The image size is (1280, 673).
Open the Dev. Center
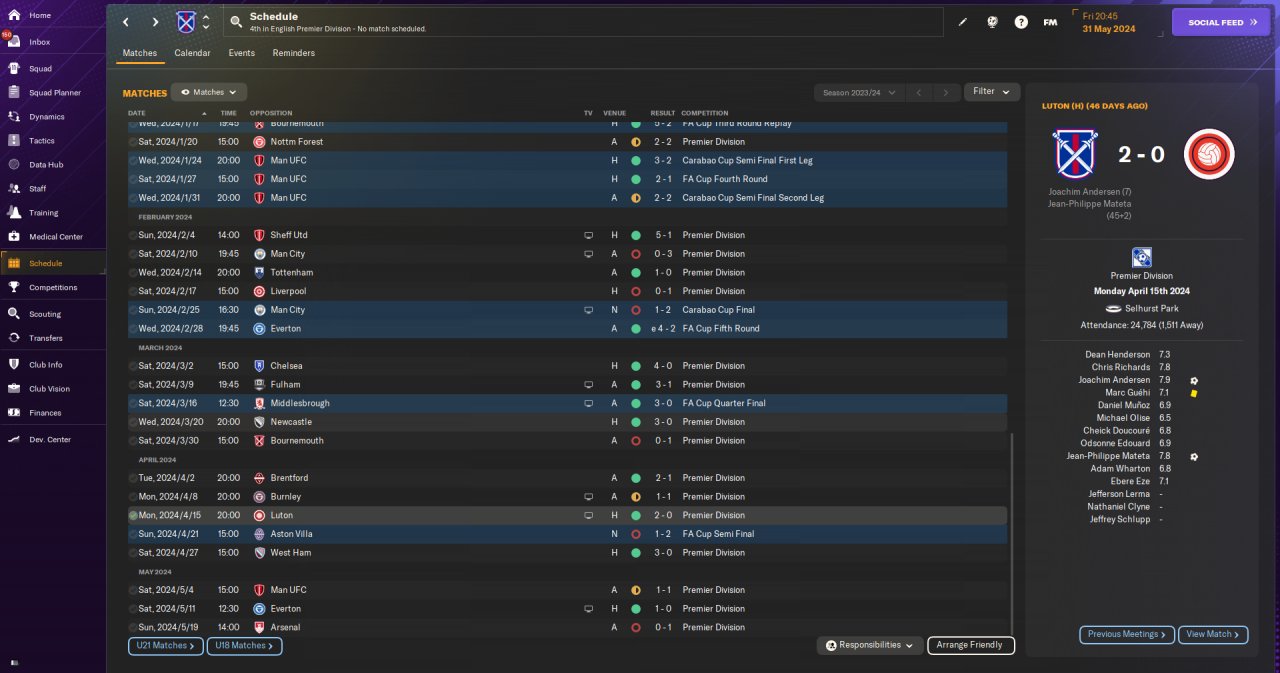(x=50, y=440)
